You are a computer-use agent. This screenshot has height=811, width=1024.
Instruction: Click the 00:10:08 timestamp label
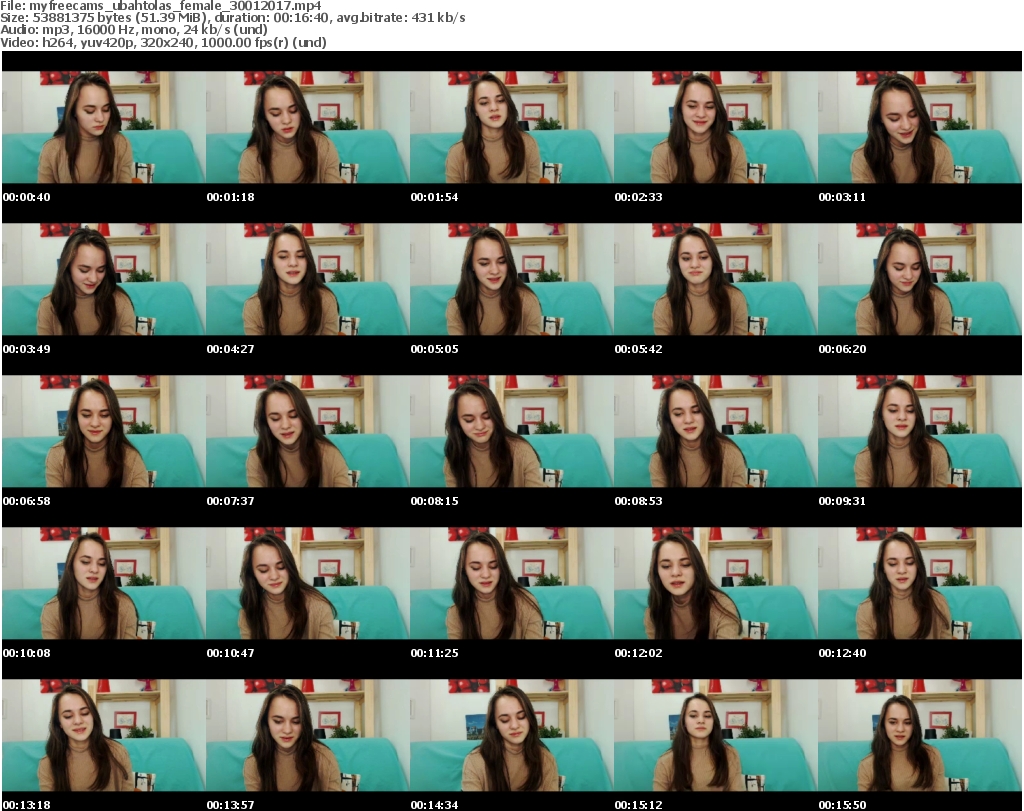click(x=27, y=653)
